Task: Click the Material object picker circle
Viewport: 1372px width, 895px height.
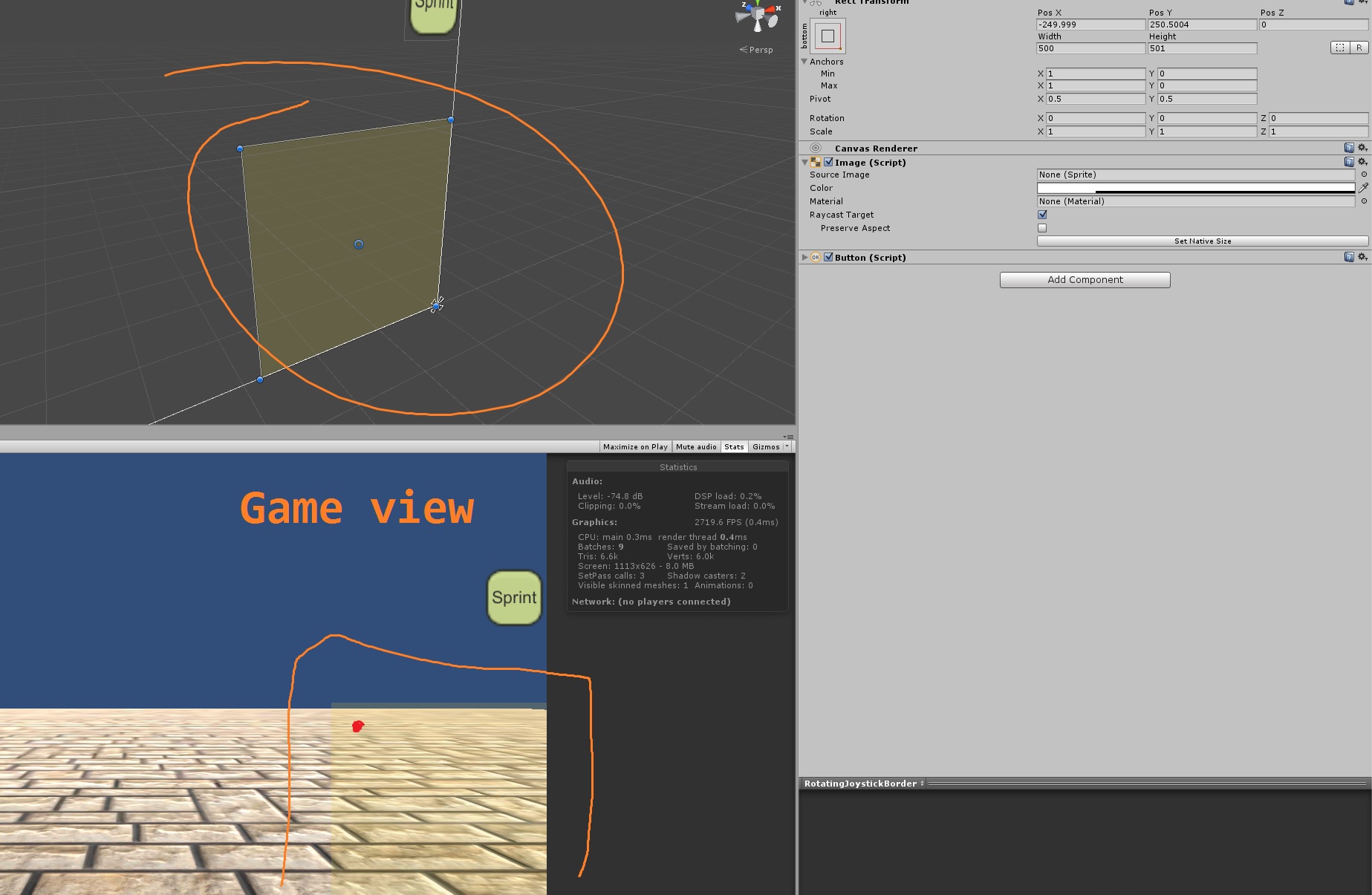Action: (1364, 201)
